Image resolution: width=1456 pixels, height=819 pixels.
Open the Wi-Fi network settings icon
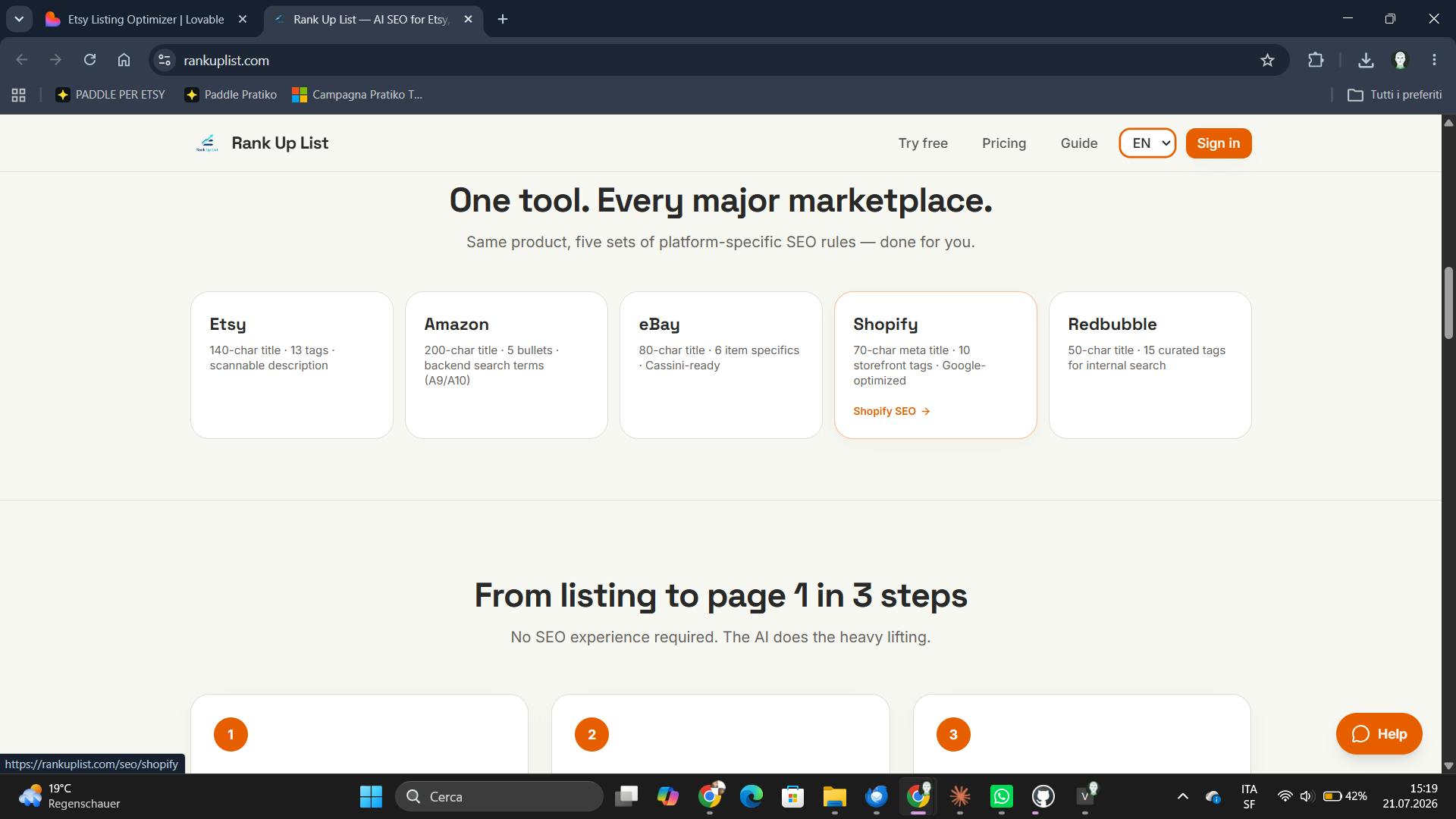pos(1285,796)
